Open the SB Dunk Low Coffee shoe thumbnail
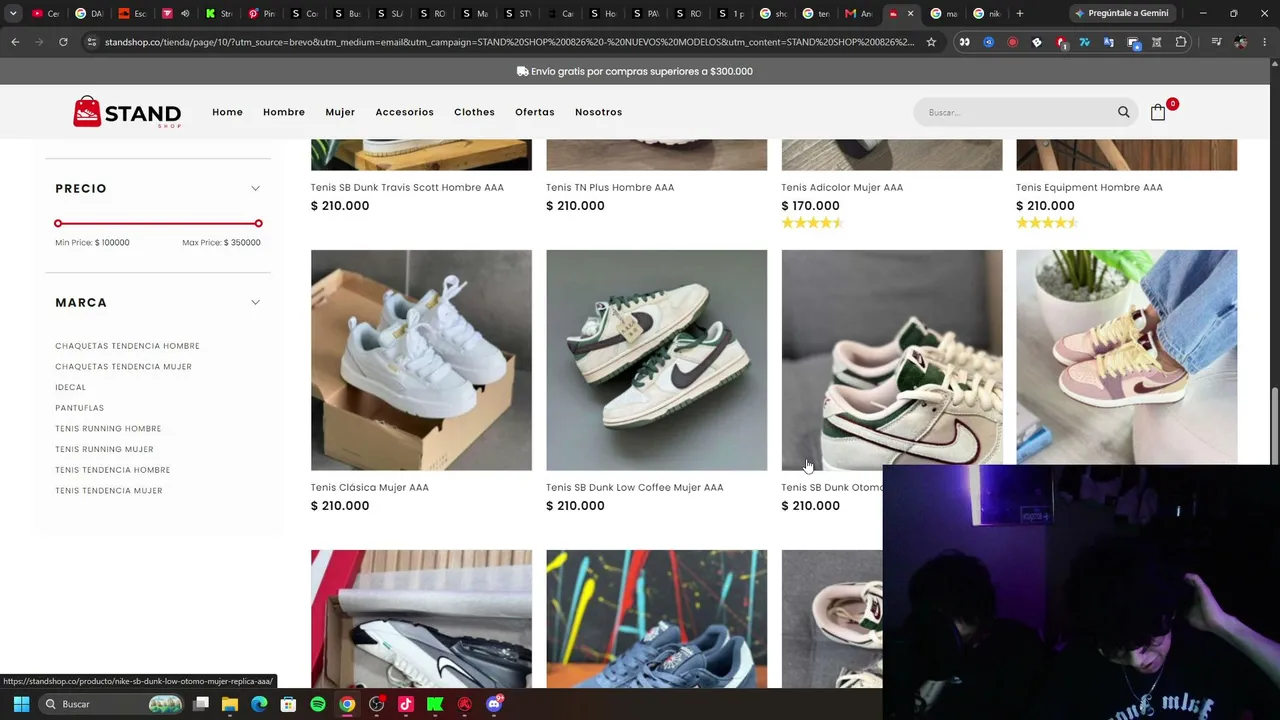The width and height of the screenshot is (1280, 720). point(656,360)
